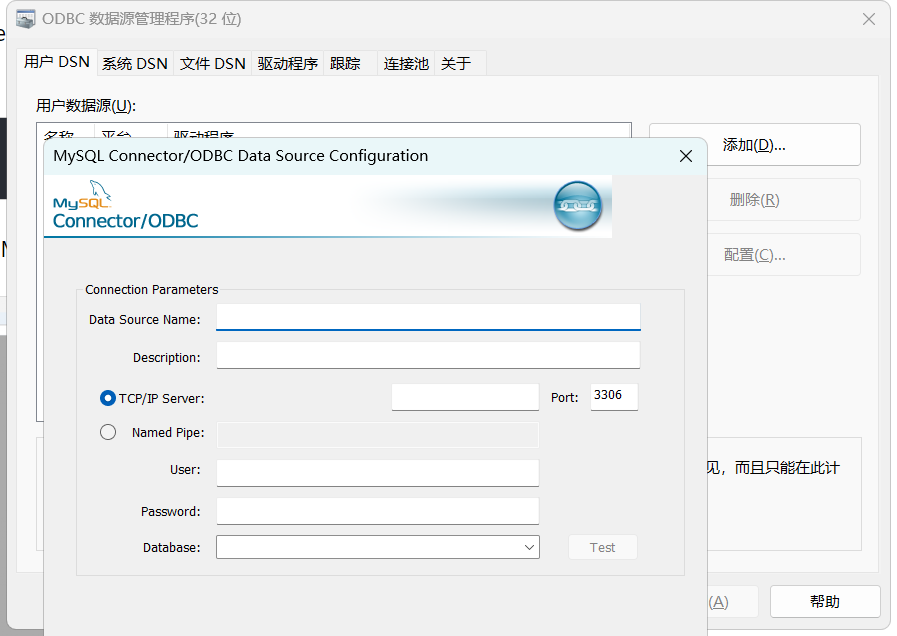Expand the Database dropdown list
The height and width of the screenshot is (636, 897).
coord(529,547)
